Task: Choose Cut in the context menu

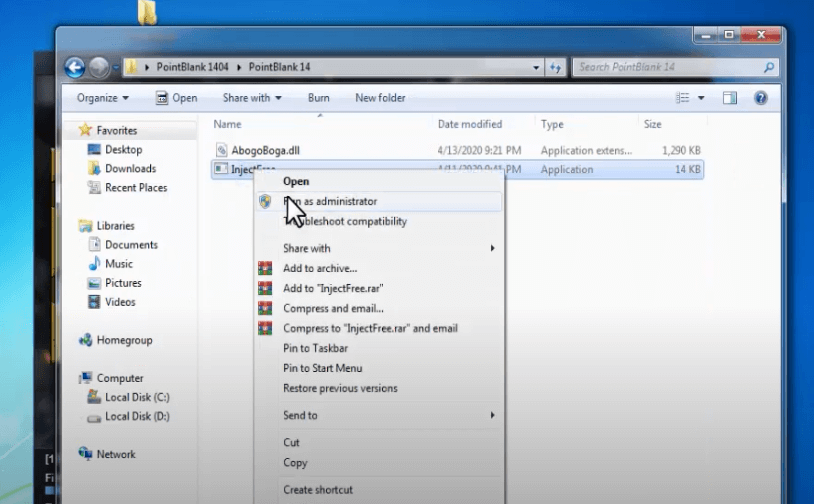Action: click(x=379, y=442)
